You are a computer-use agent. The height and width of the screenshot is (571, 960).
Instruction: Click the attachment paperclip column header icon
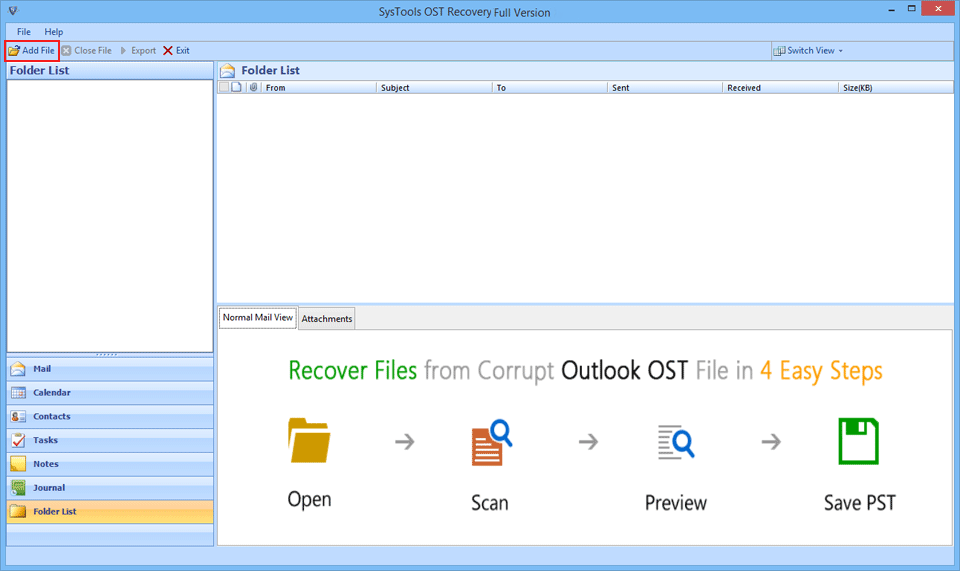pos(253,88)
